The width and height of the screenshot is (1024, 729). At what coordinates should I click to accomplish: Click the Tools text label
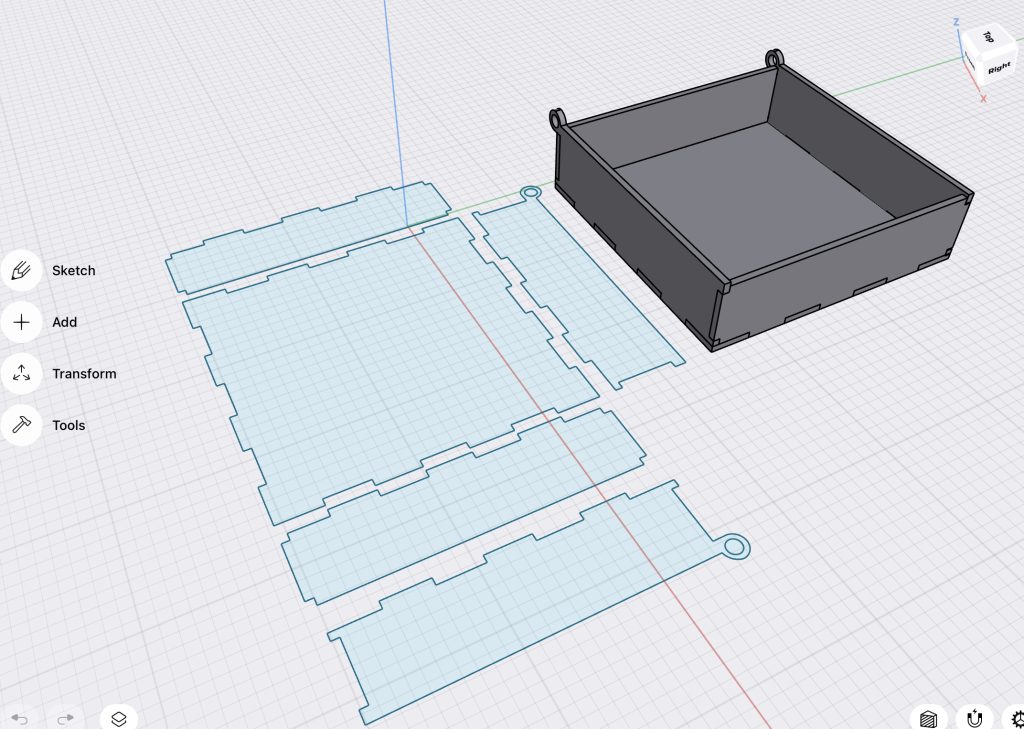pyautogui.click(x=68, y=425)
